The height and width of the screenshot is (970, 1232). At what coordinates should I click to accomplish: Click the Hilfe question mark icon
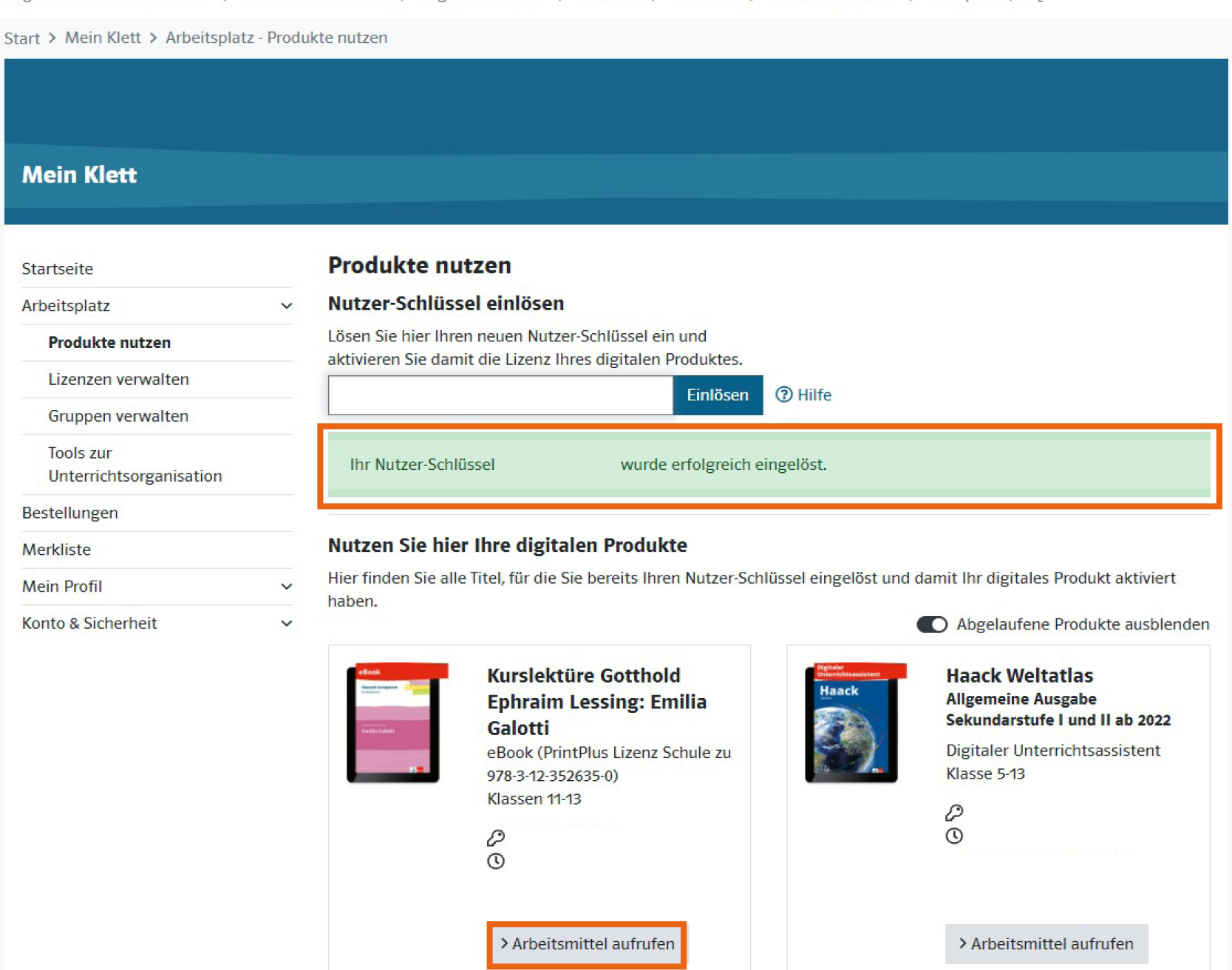click(783, 395)
